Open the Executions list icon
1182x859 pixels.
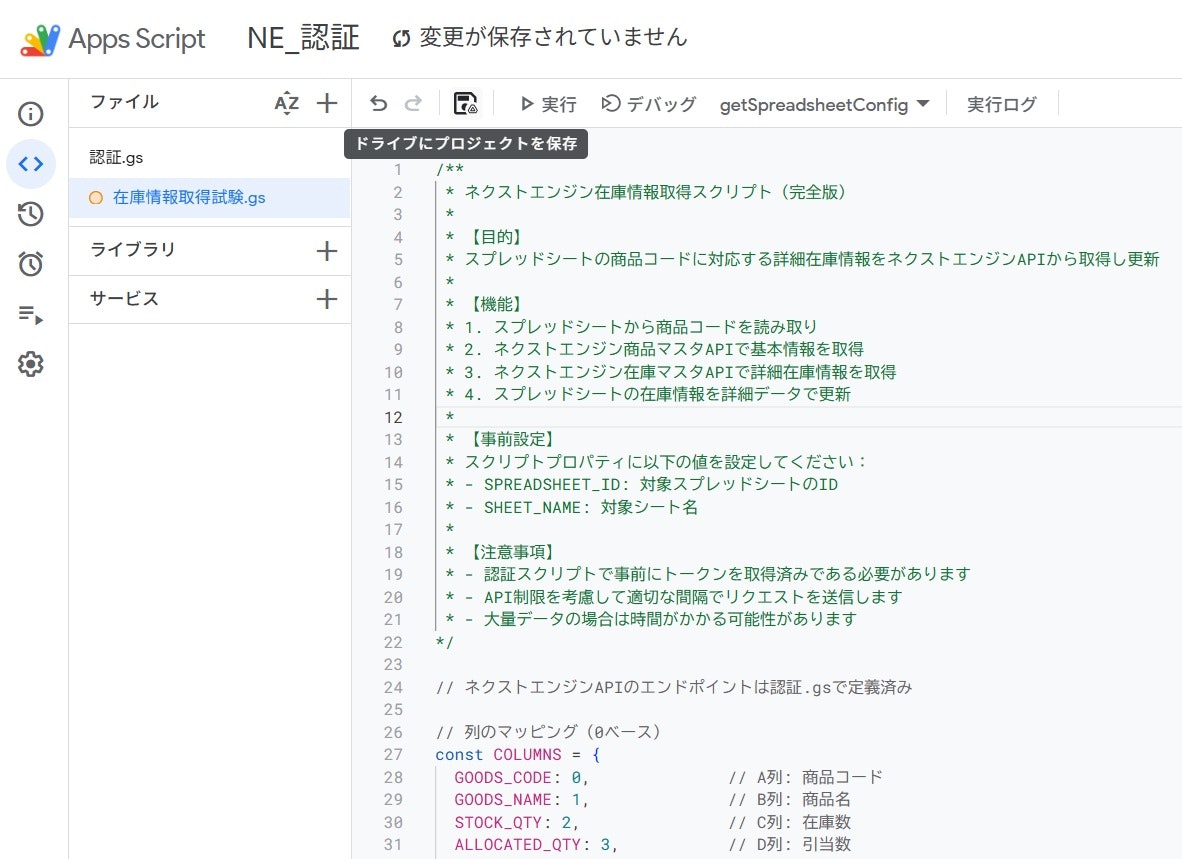[31, 314]
